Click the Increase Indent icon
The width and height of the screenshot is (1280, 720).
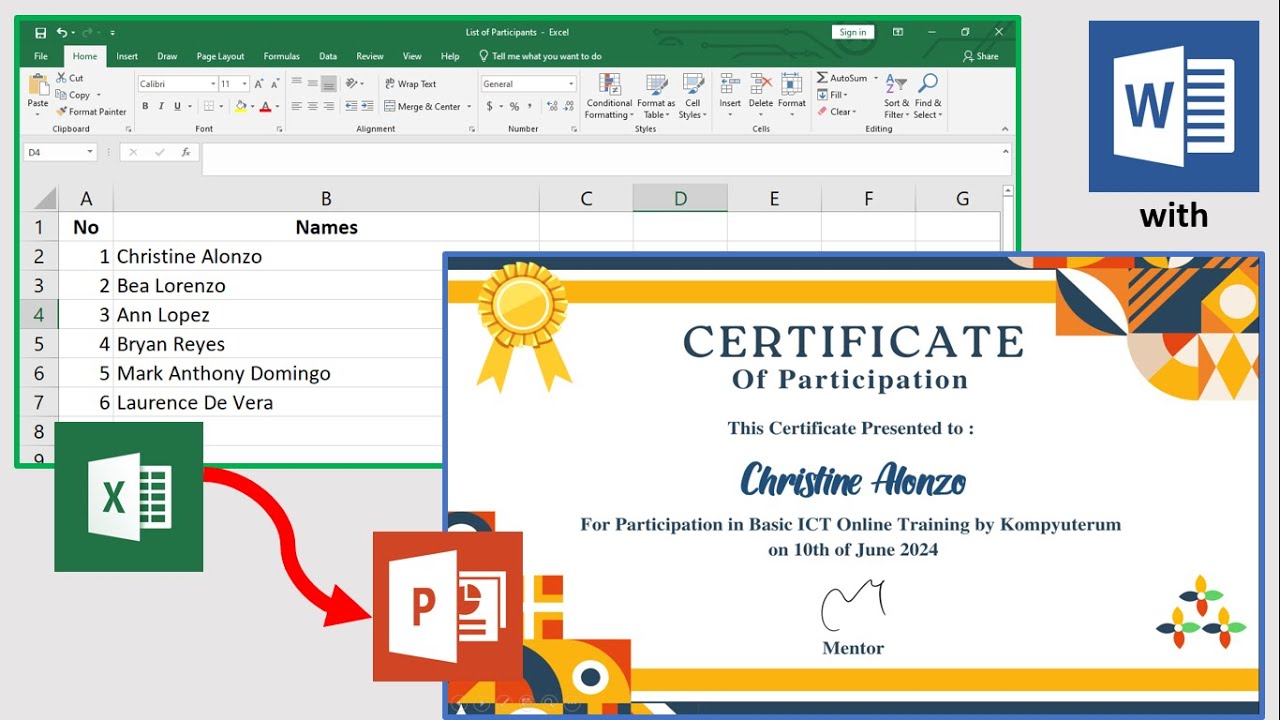point(367,106)
